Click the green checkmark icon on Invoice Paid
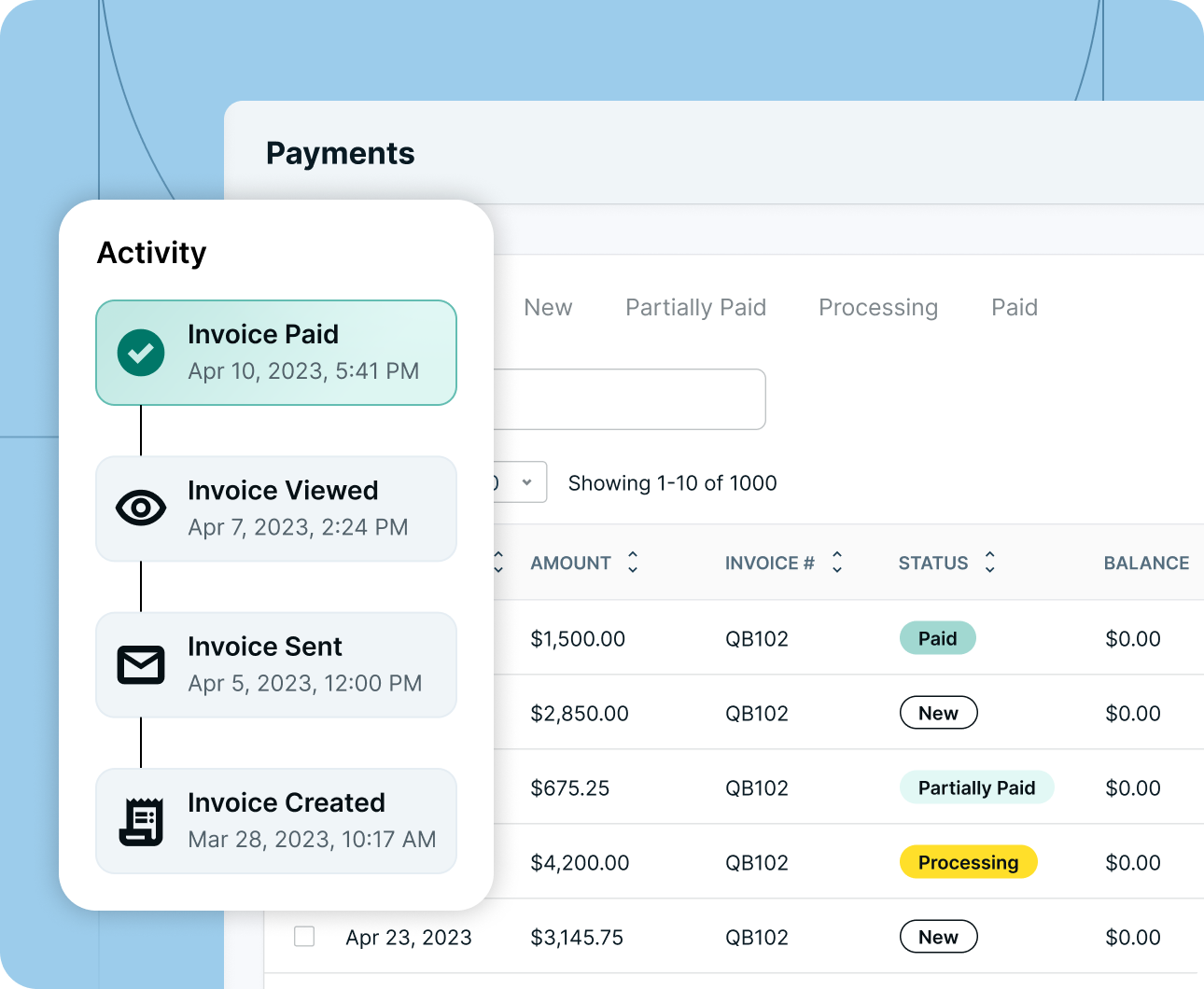Screen dimensions: 1204x989 141,353
